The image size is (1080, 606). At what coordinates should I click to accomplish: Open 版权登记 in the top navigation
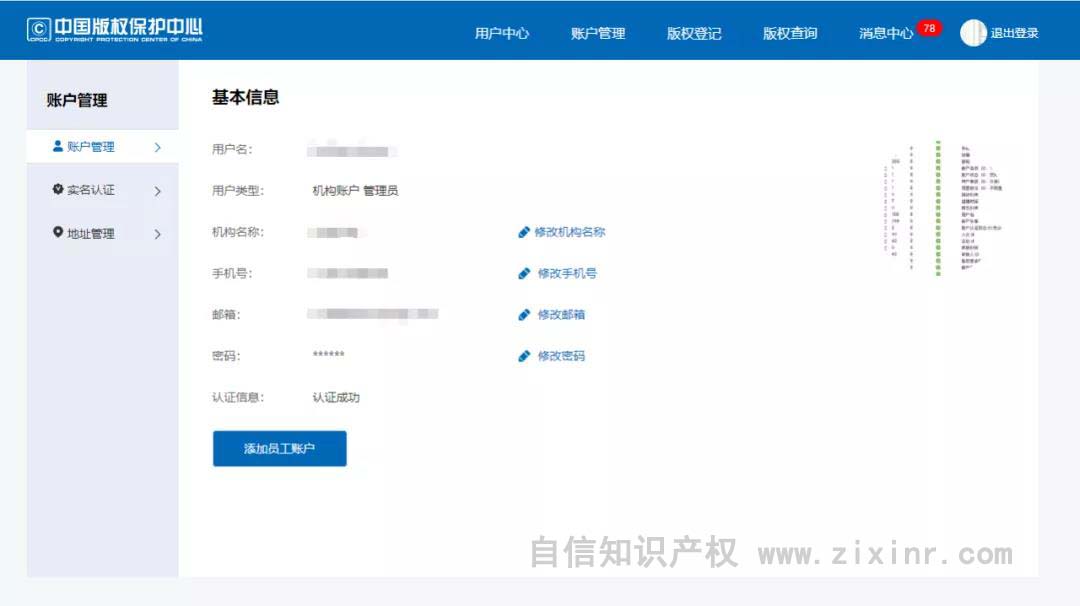pyautogui.click(x=694, y=33)
